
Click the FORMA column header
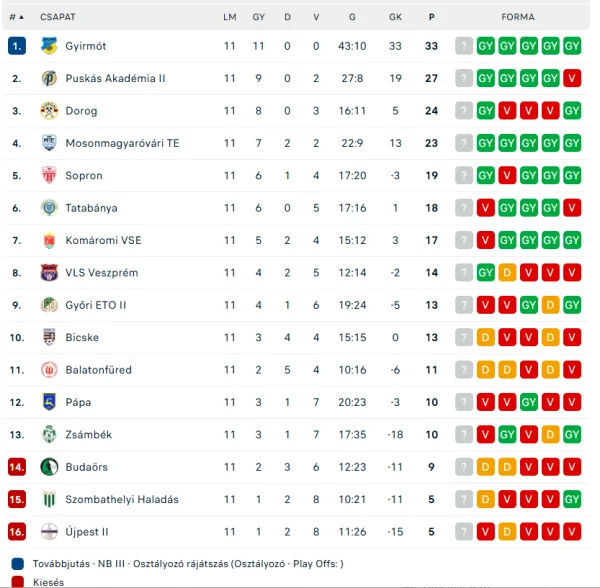pyautogui.click(x=518, y=17)
